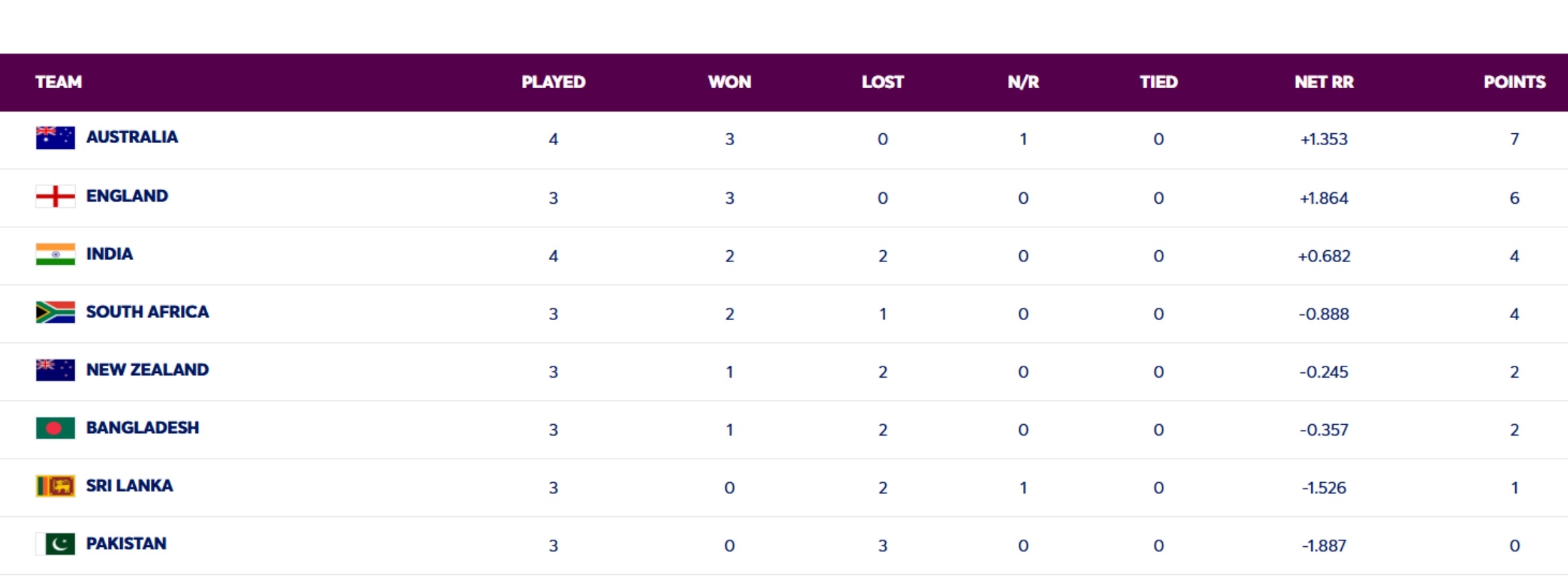Click the Sri Lanka flag icon
This screenshot has height=588, width=1568.
pos(56,486)
